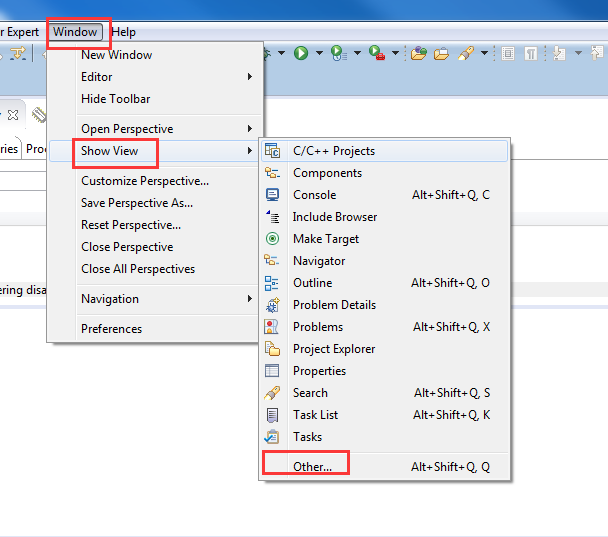
Task: Select Hide Toolbar menu entry
Action: 155,98
